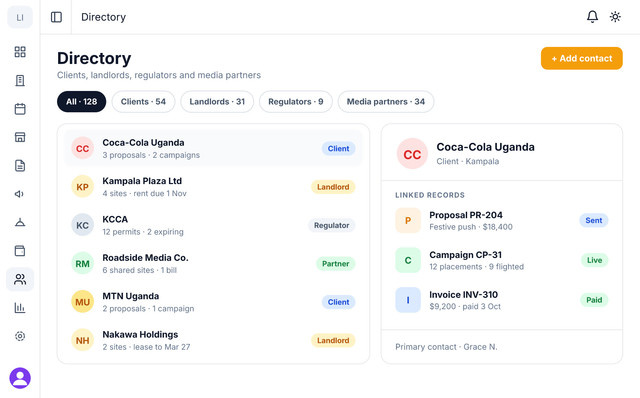Open the hanger-shaped icon in sidebar
Viewport: 640px width, 398px height.
pyautogui.click(x=20, y=222)
